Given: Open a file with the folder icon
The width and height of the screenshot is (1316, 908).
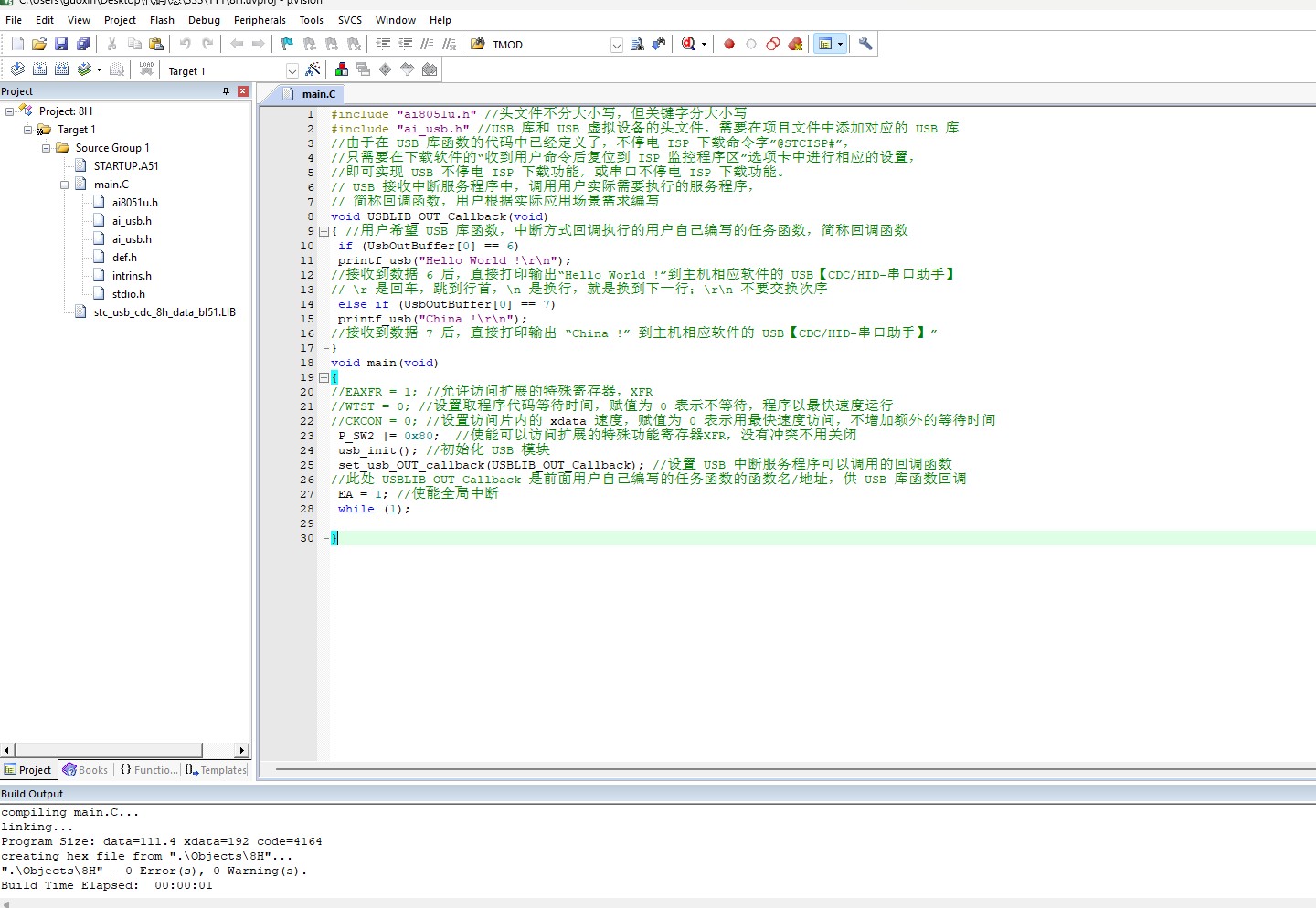Looking at the screenshot, I should pyautogui.click(x=39, y=44).
